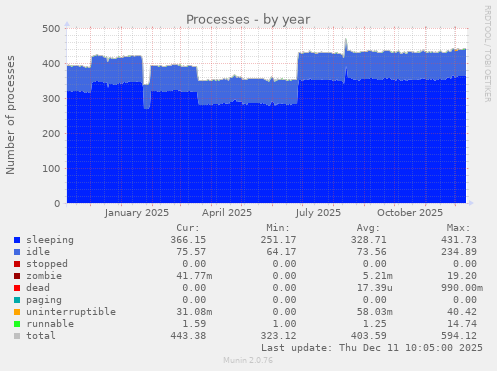497x371 pixels.
Task: Click the 400 y-axis tick label
Action: click(51, 64)
